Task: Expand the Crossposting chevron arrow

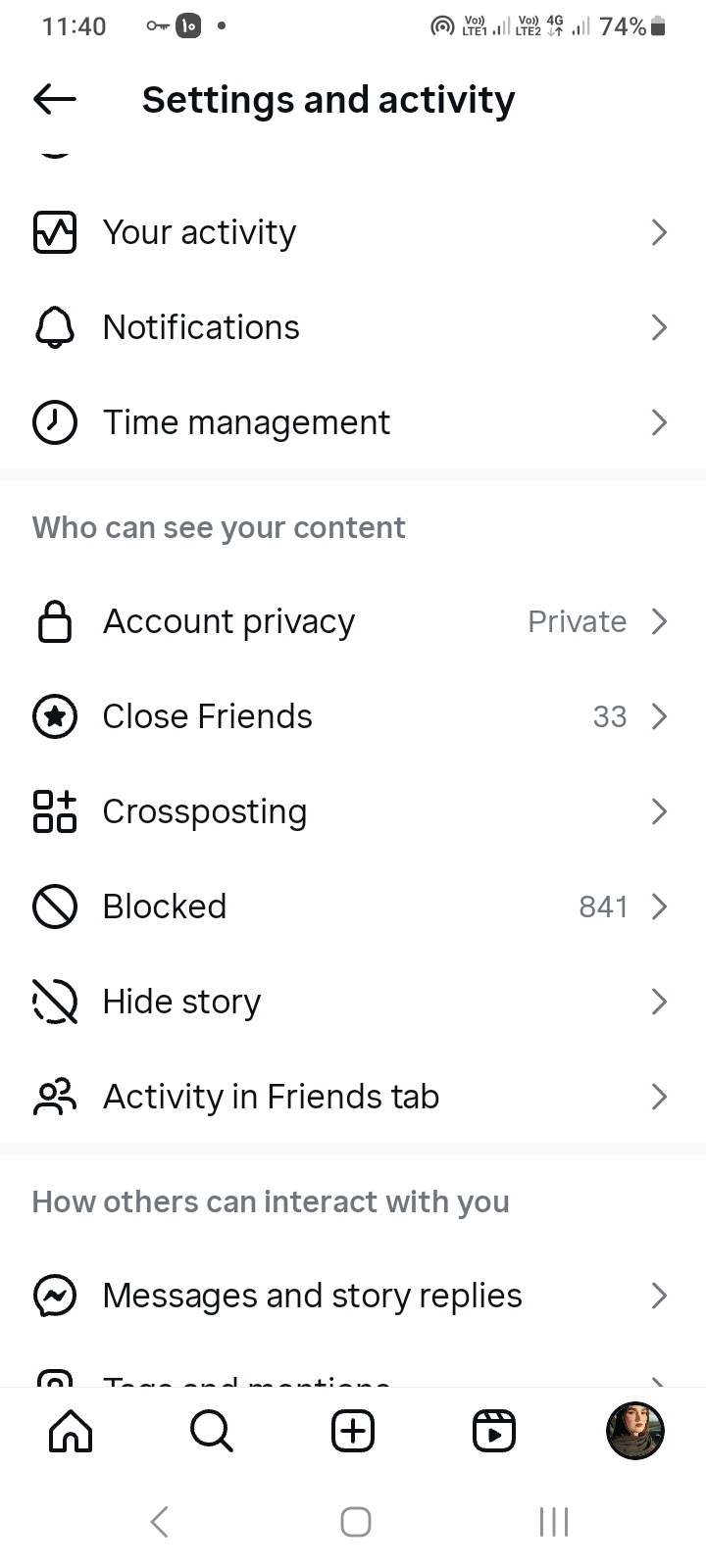Action: [x=659, y=811]
